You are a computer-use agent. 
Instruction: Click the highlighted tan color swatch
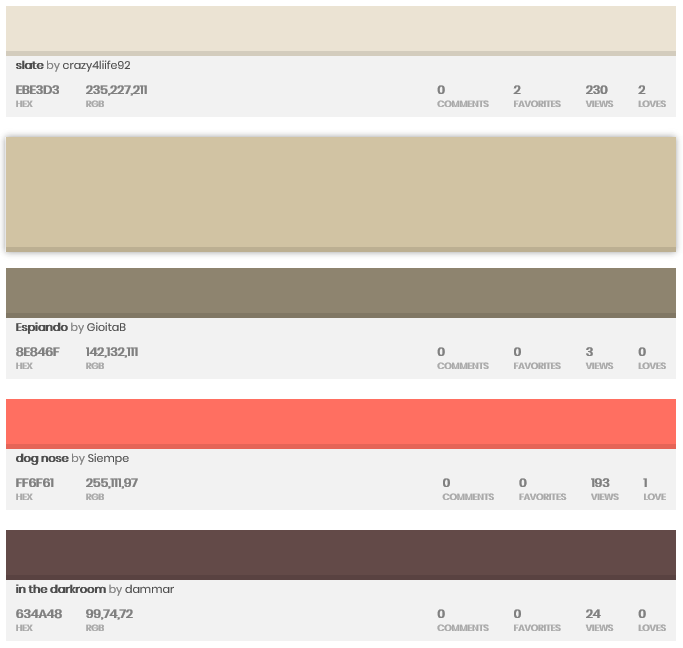341,194
